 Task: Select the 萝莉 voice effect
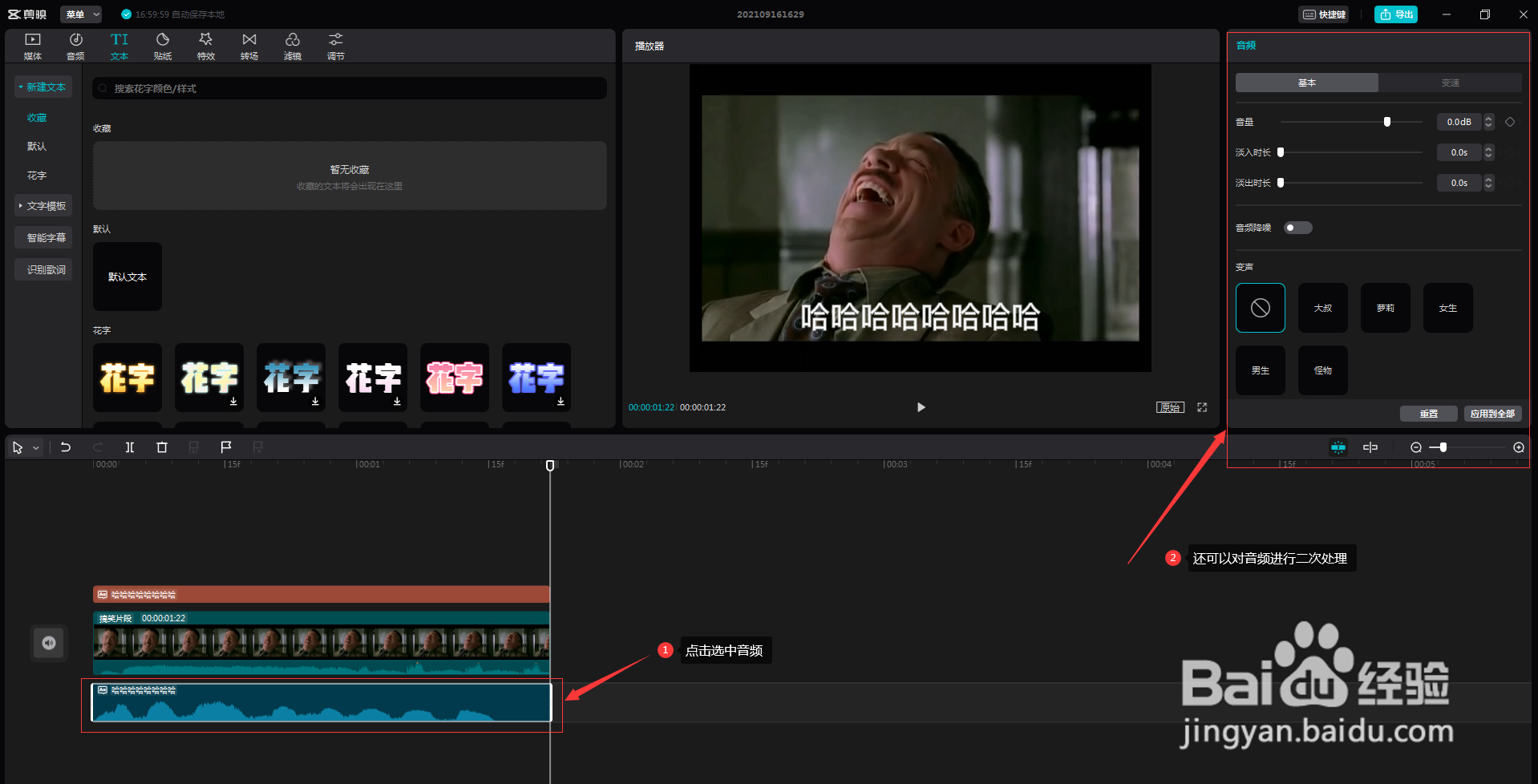coord(1386,308)
